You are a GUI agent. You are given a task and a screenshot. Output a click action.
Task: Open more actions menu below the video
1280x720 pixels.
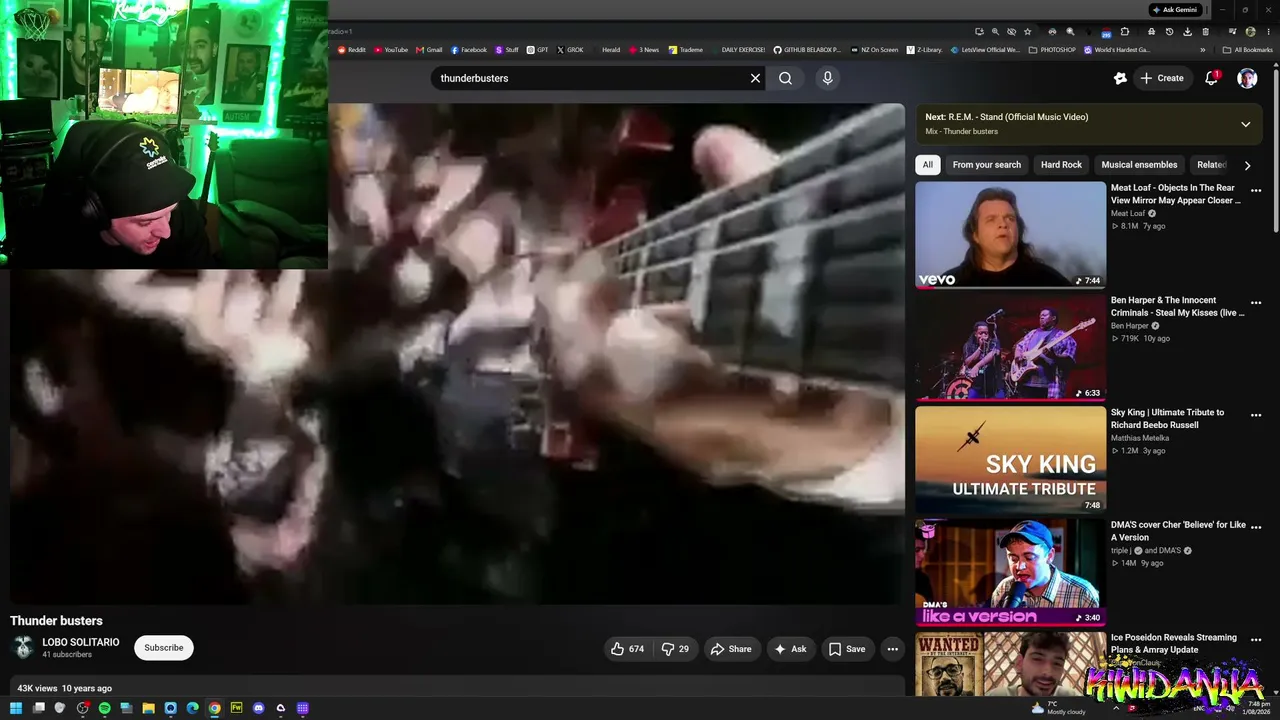pos(893,649)
